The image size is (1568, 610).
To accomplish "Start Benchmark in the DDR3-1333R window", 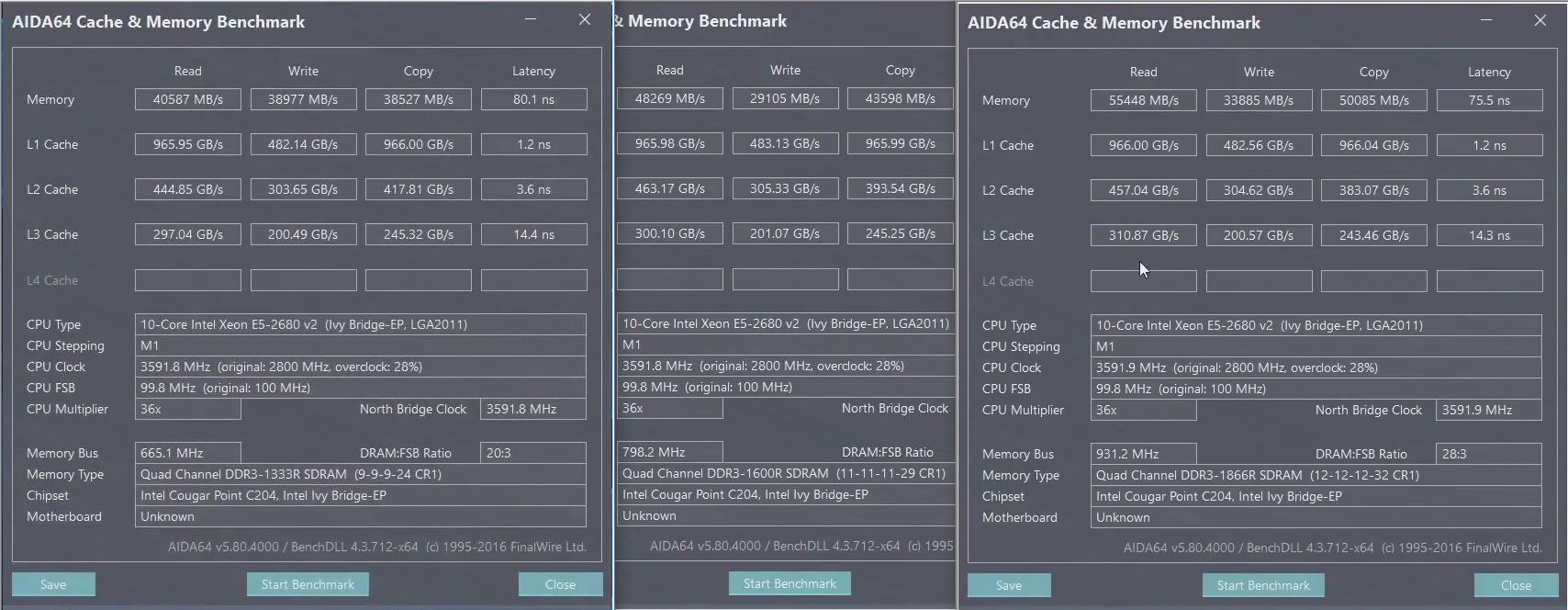I will pos(308,584).
